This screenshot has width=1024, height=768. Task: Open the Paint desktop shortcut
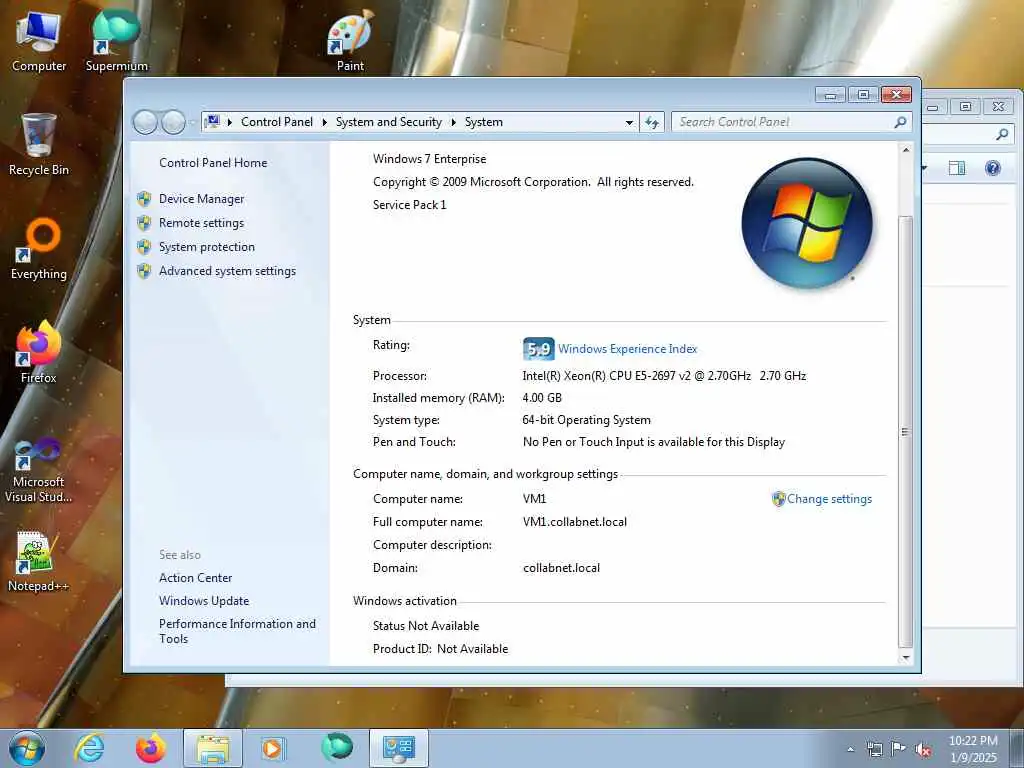[350, 42]
